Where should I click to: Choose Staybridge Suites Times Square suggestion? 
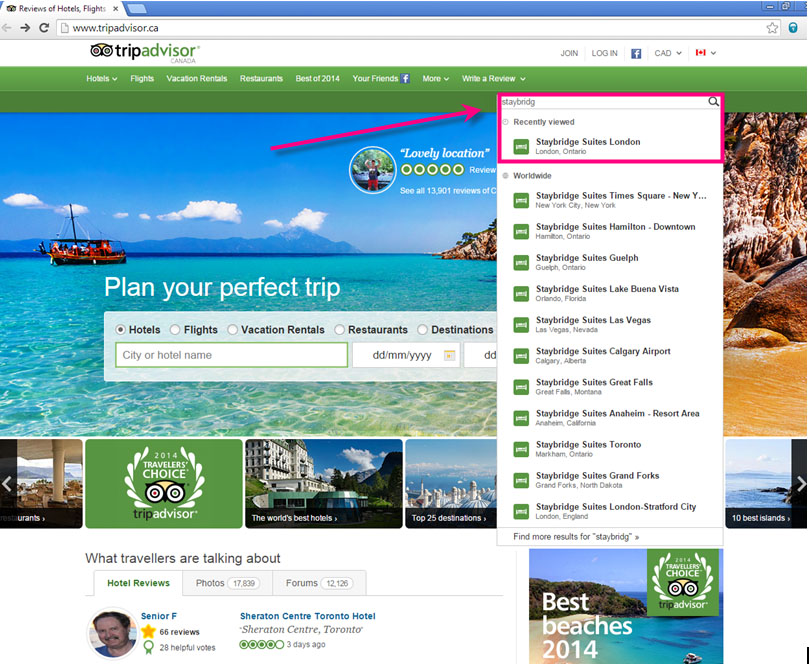(610, 200)
